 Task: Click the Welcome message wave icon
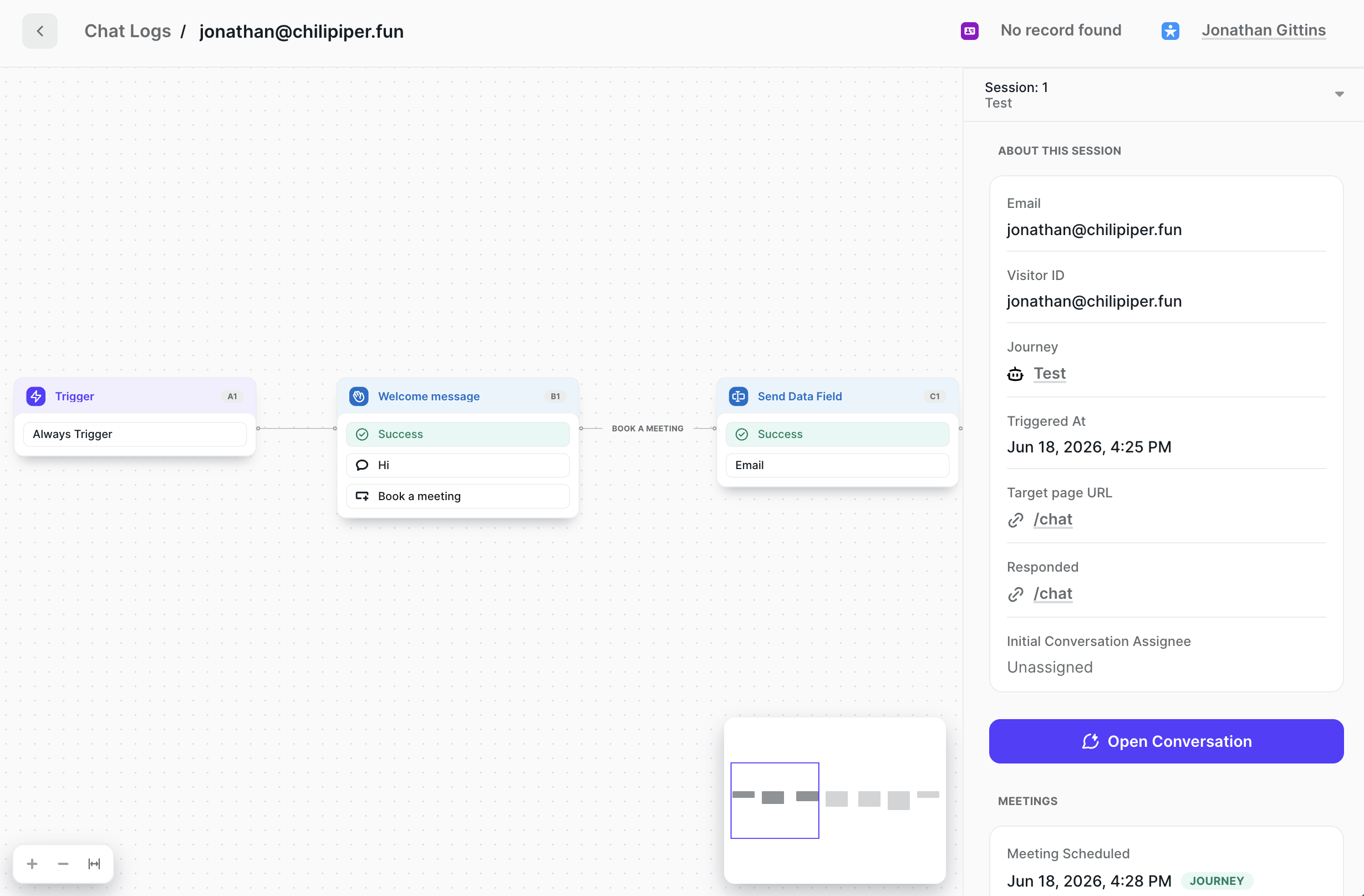tap(359, 396)
